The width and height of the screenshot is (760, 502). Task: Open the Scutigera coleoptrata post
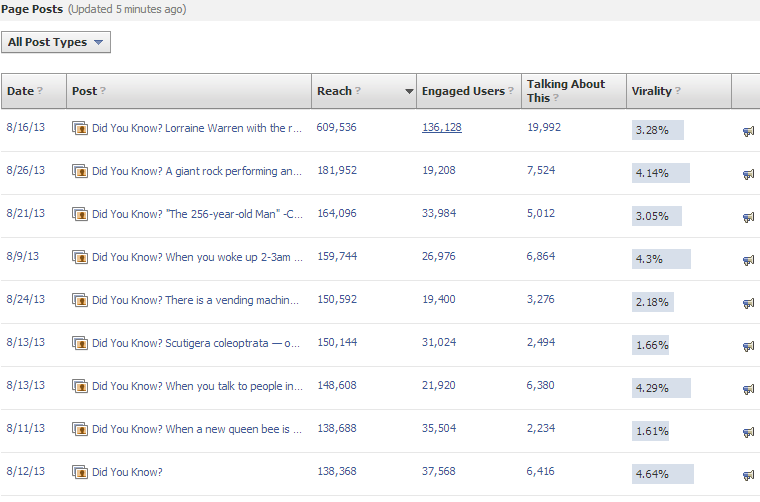click(x=196, y=343)
